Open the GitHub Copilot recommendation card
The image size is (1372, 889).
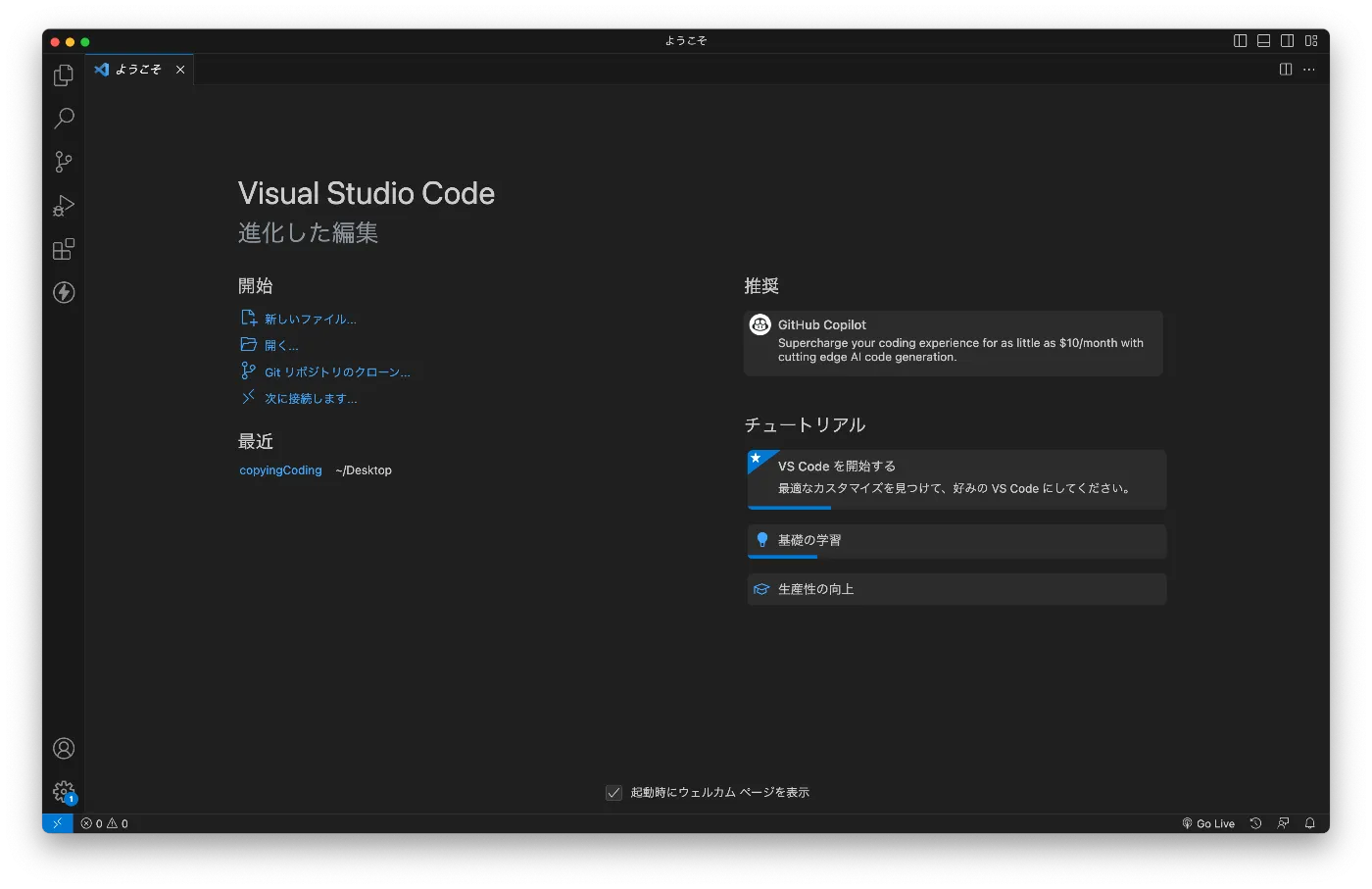pyautogui.click(x=954, y=343)
